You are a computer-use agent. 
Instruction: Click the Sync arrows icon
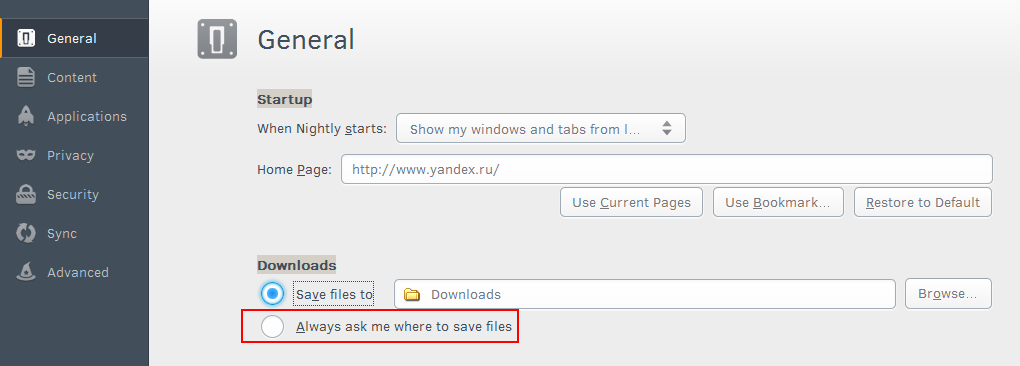26,233
